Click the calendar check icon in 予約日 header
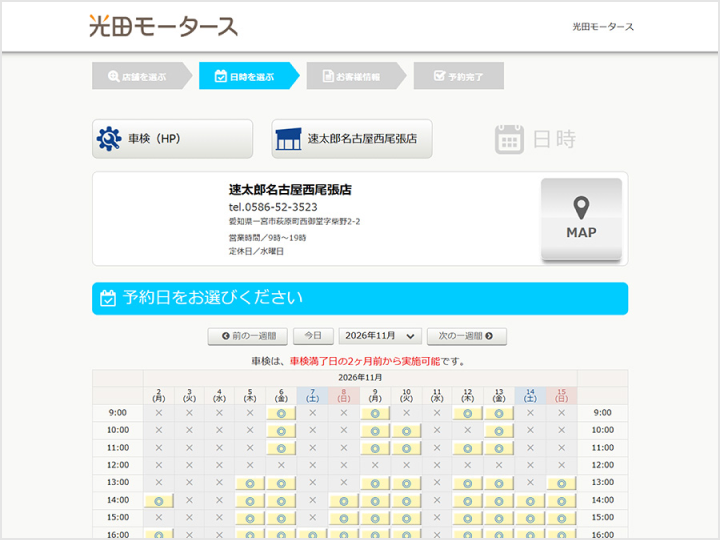The height and width of the screenshot is (540, 720). tap(108, 298)
